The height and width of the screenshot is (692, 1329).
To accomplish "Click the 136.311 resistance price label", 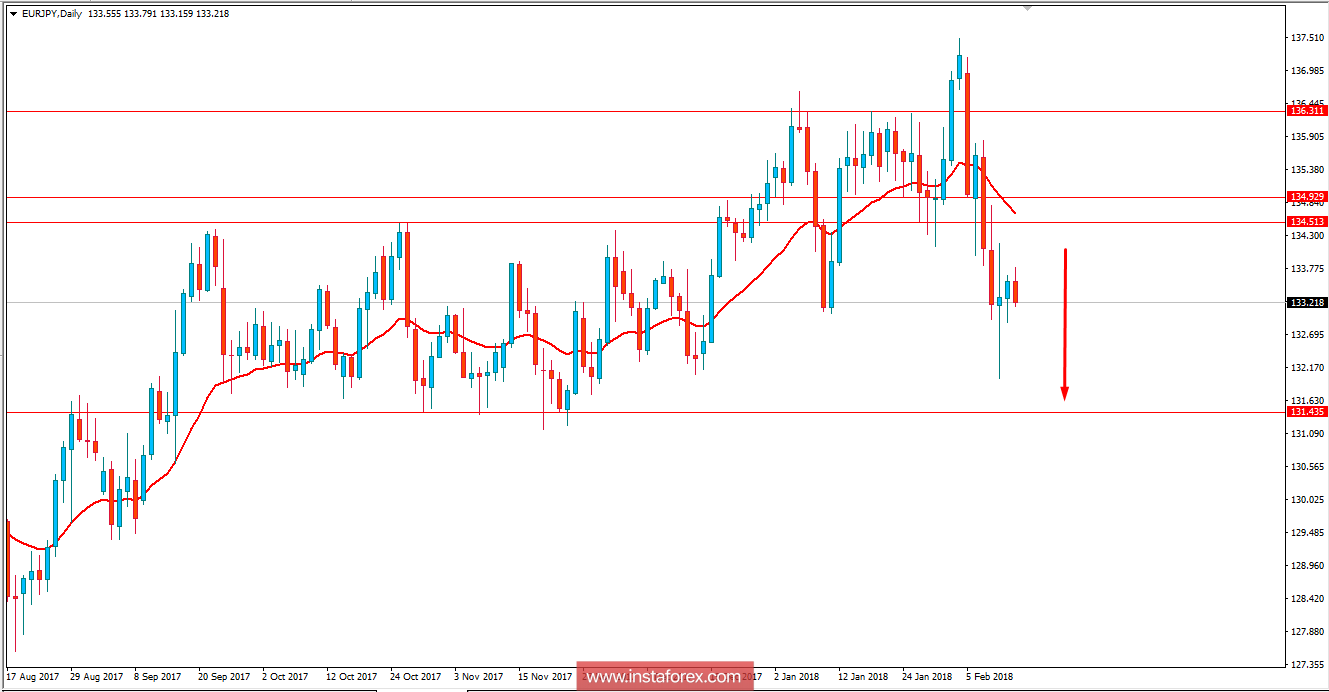I will (x=1305, y=112).
